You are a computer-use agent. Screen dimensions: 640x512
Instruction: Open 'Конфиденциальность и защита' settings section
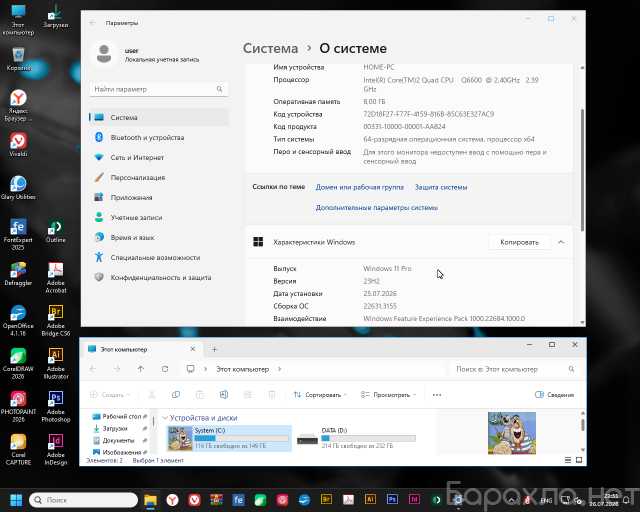point(159,277)
